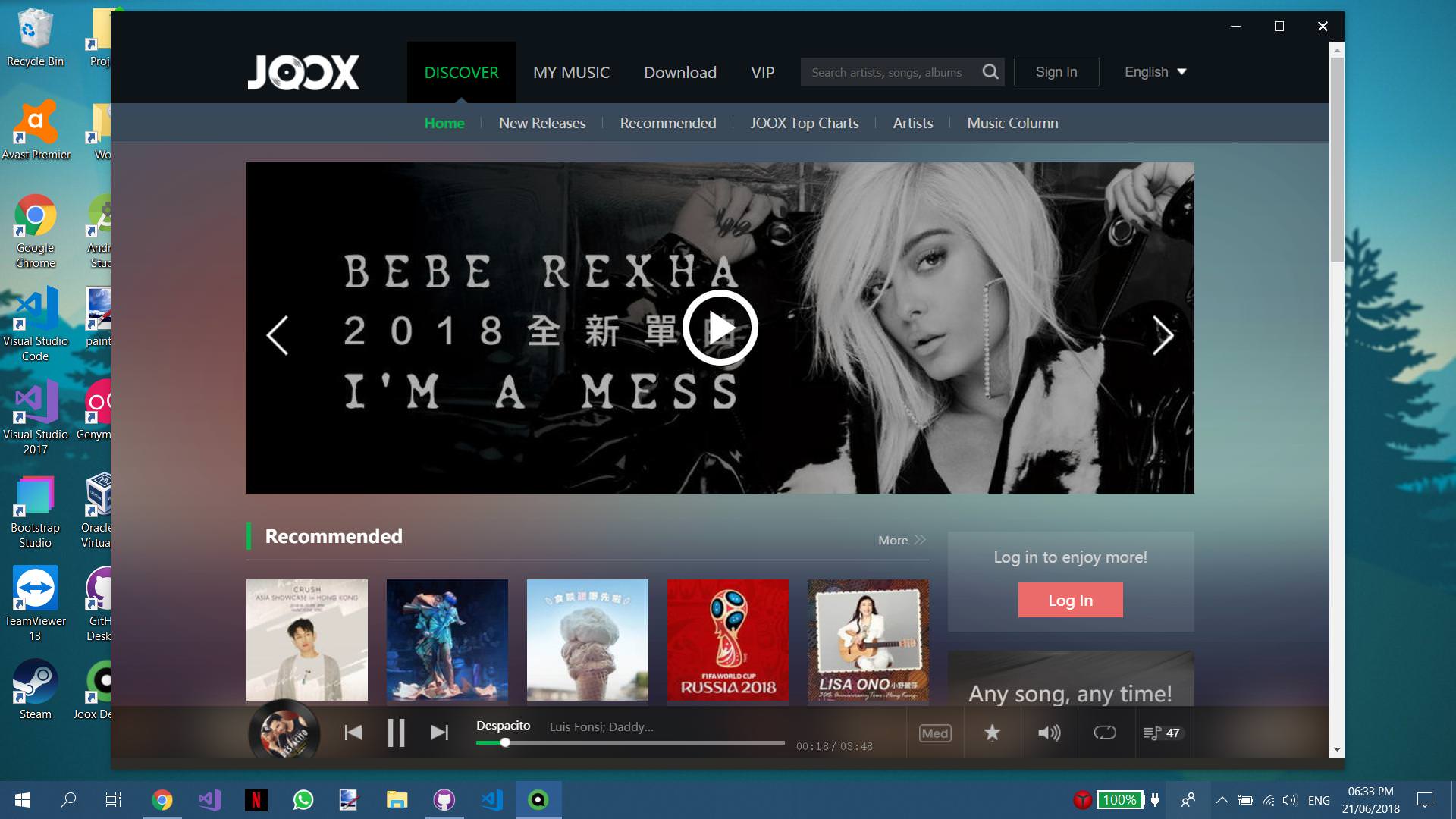Click the Sign In button
Image resolution: width=1456 pixels, height=819 pixels.
click(x=1056, y=72)
